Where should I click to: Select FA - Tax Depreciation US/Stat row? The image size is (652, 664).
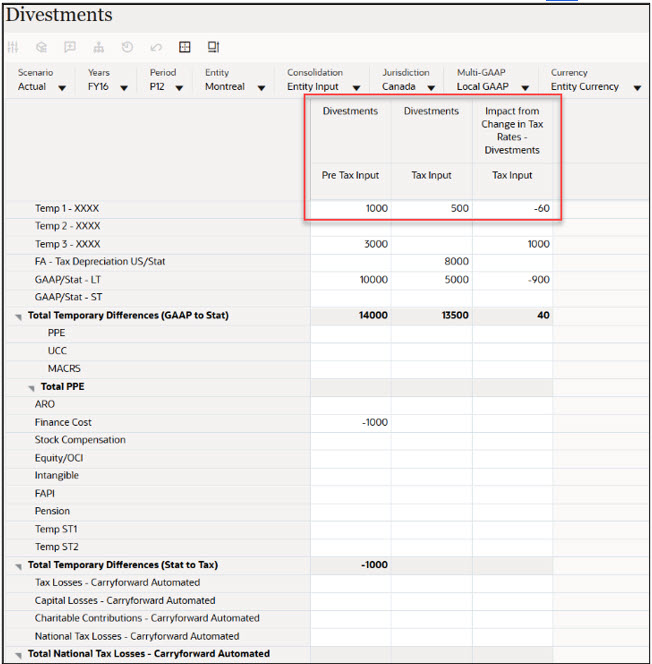(100, 261)
